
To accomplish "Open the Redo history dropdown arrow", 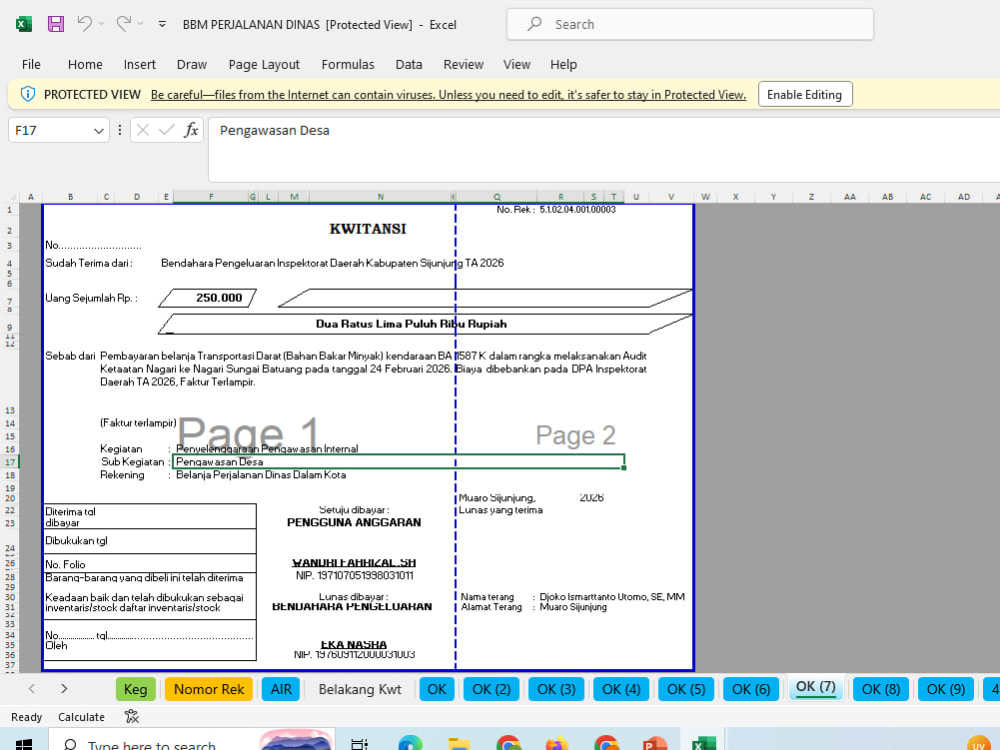I will point(140,24).
